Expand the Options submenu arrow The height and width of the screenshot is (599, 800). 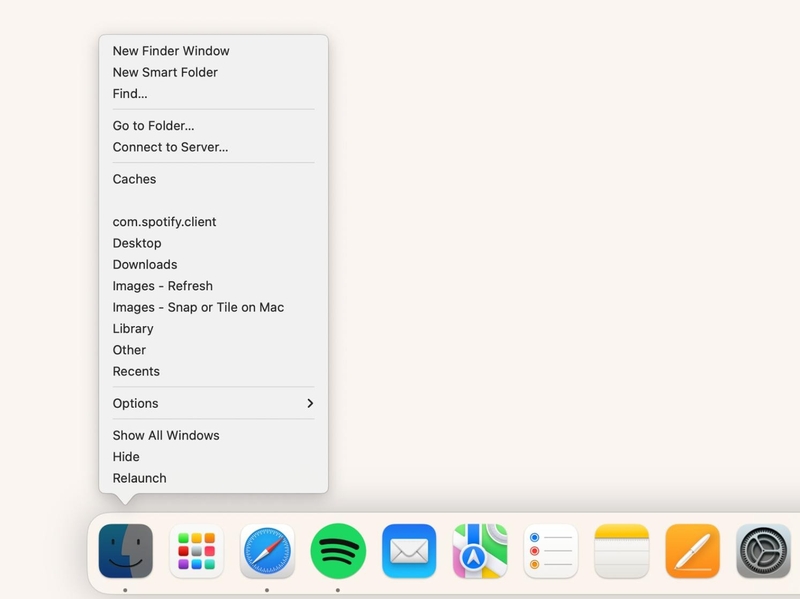pos(310,404)
